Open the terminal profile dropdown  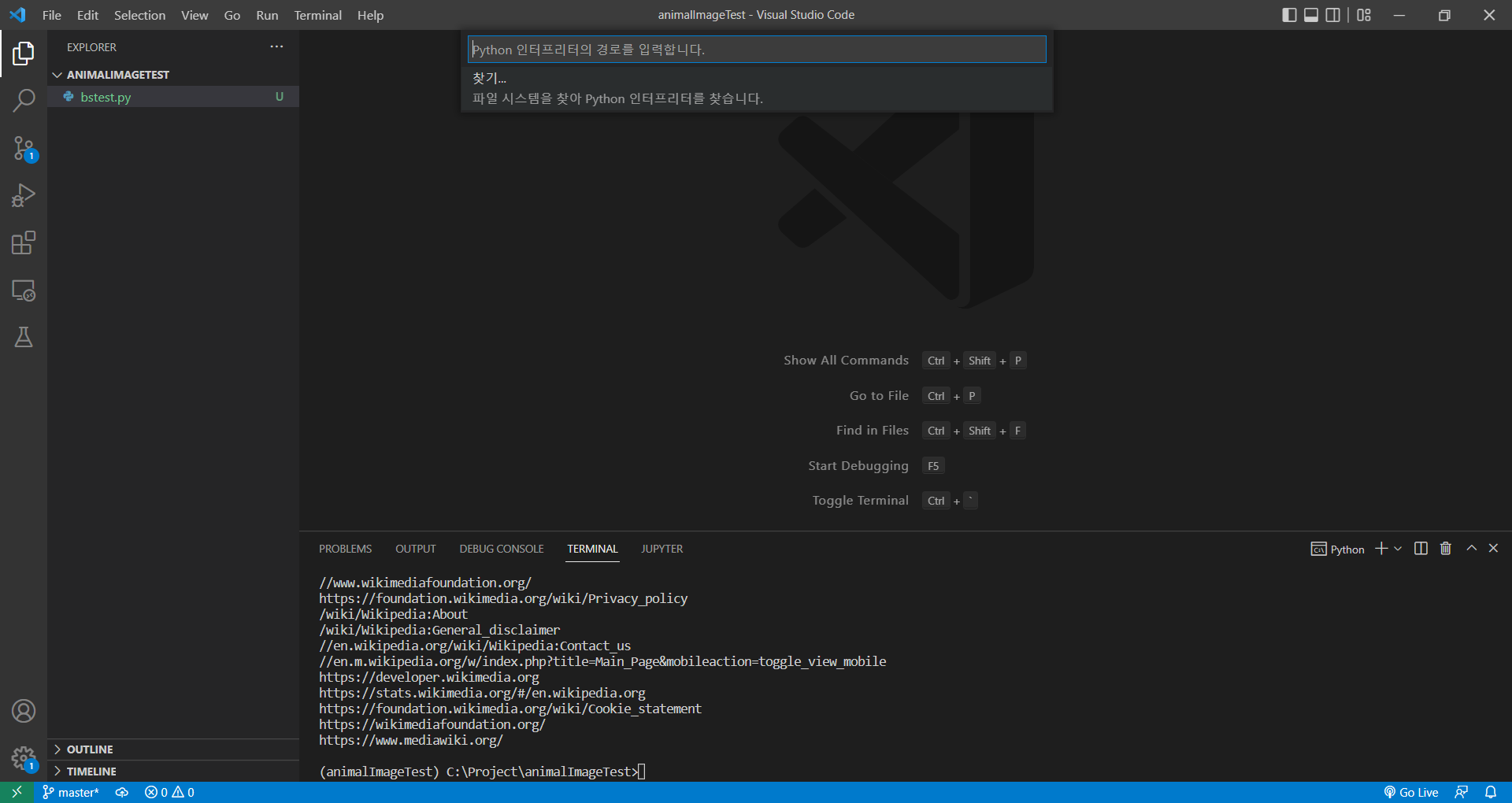pyautogui.click(x=1397, y=549)
